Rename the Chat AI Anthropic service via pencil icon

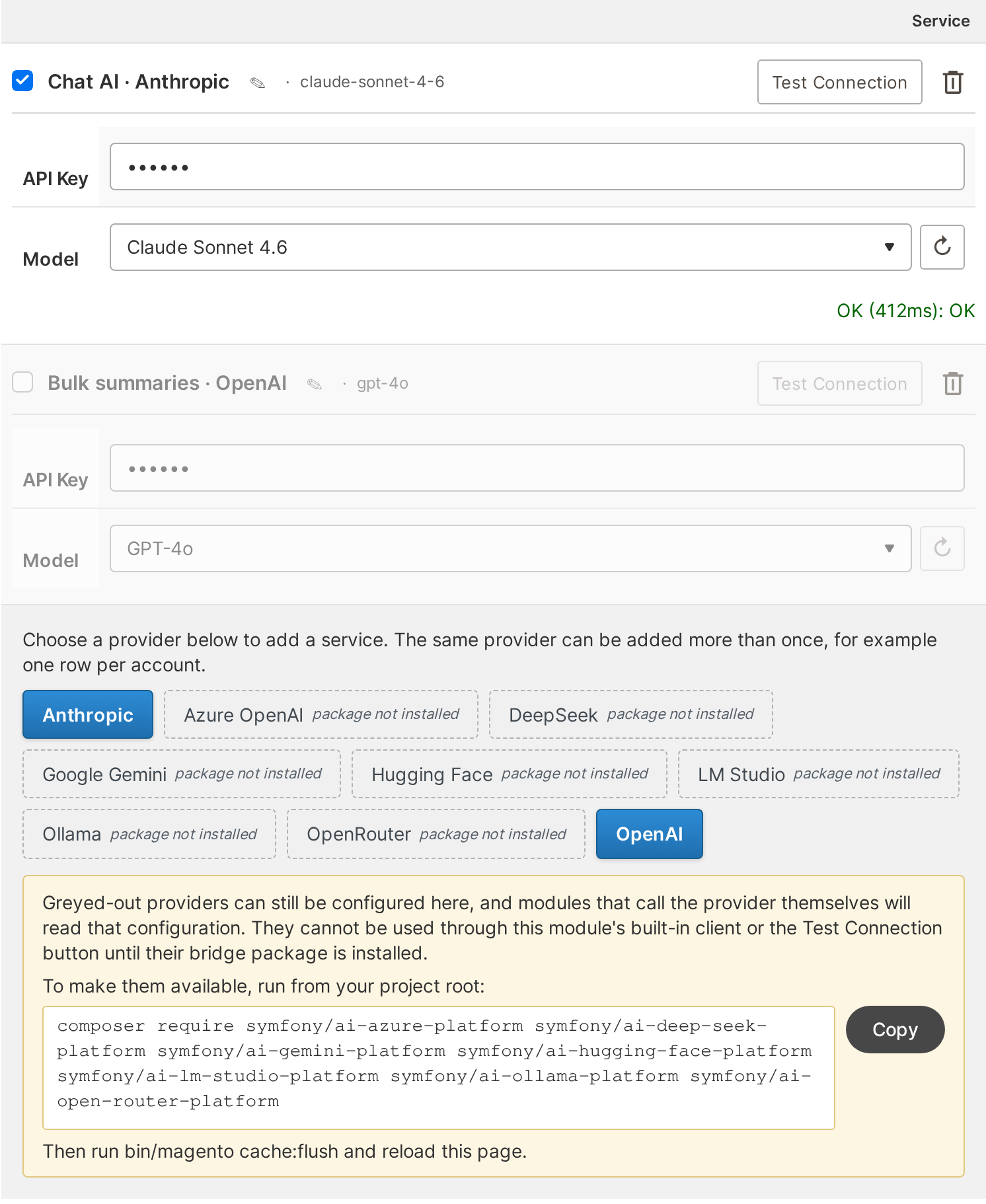click(x=258, y=83)
